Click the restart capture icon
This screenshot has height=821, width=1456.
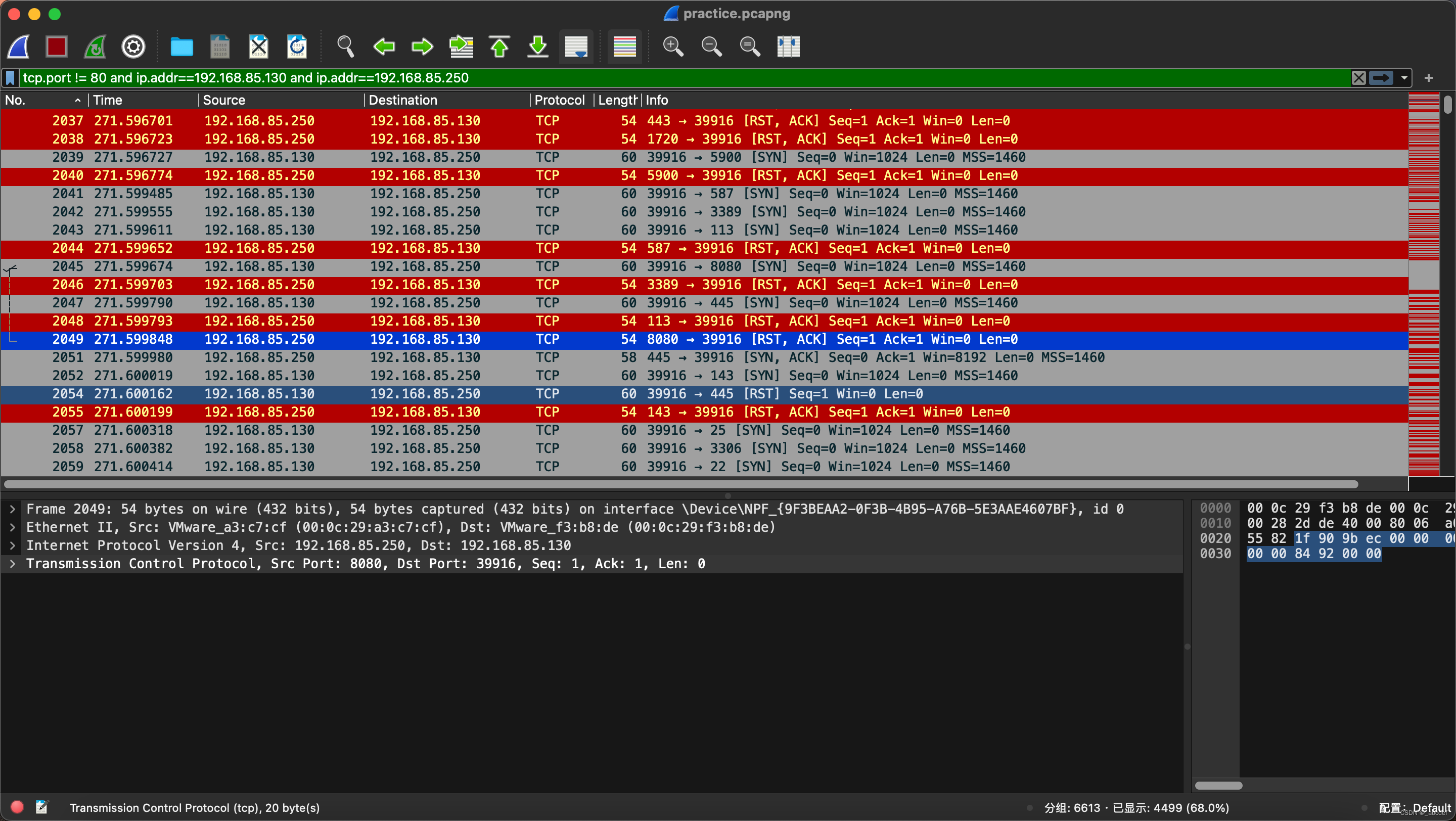click(x=95, y=47)
